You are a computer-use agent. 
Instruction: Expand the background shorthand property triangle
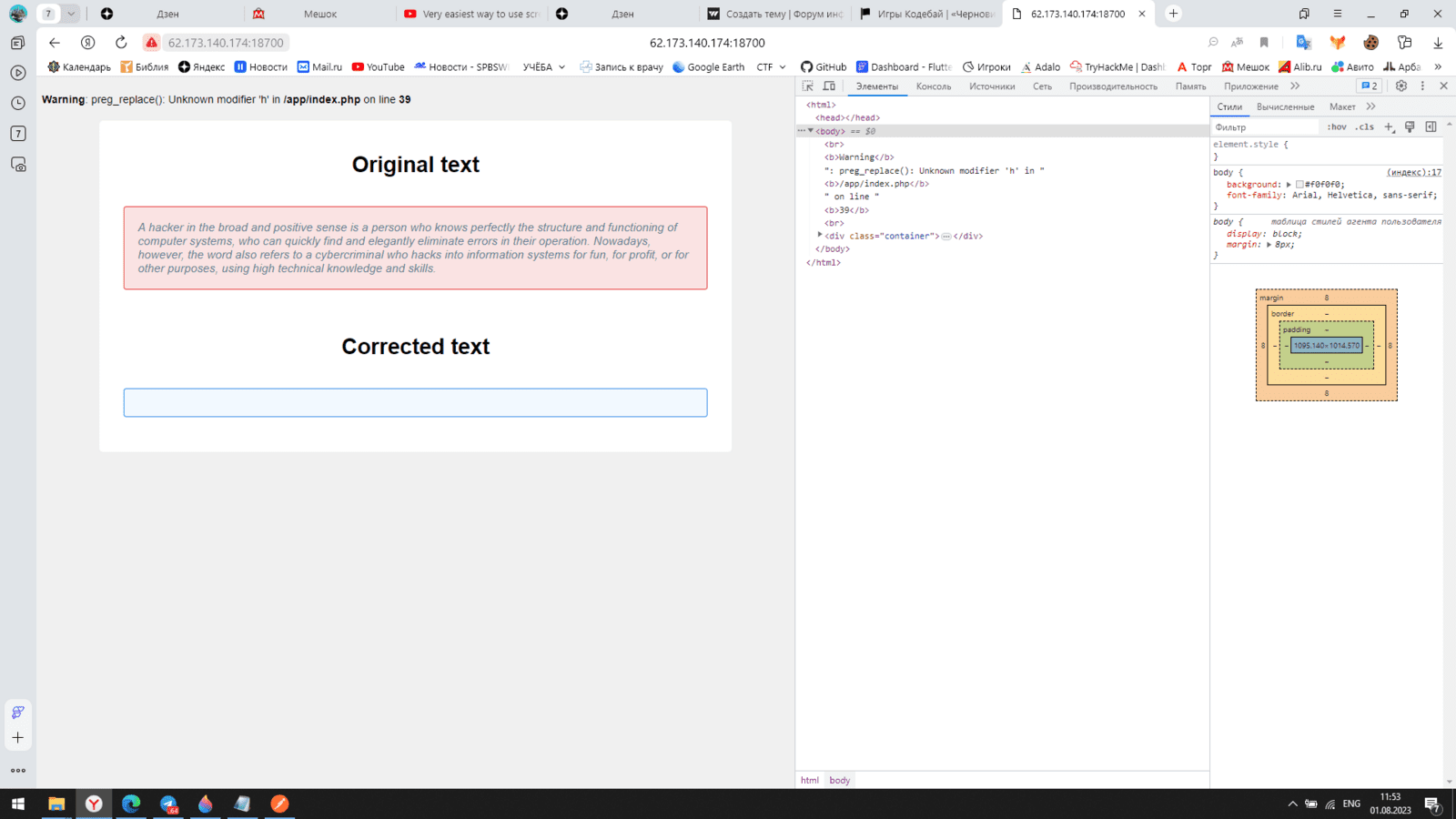1289,185
